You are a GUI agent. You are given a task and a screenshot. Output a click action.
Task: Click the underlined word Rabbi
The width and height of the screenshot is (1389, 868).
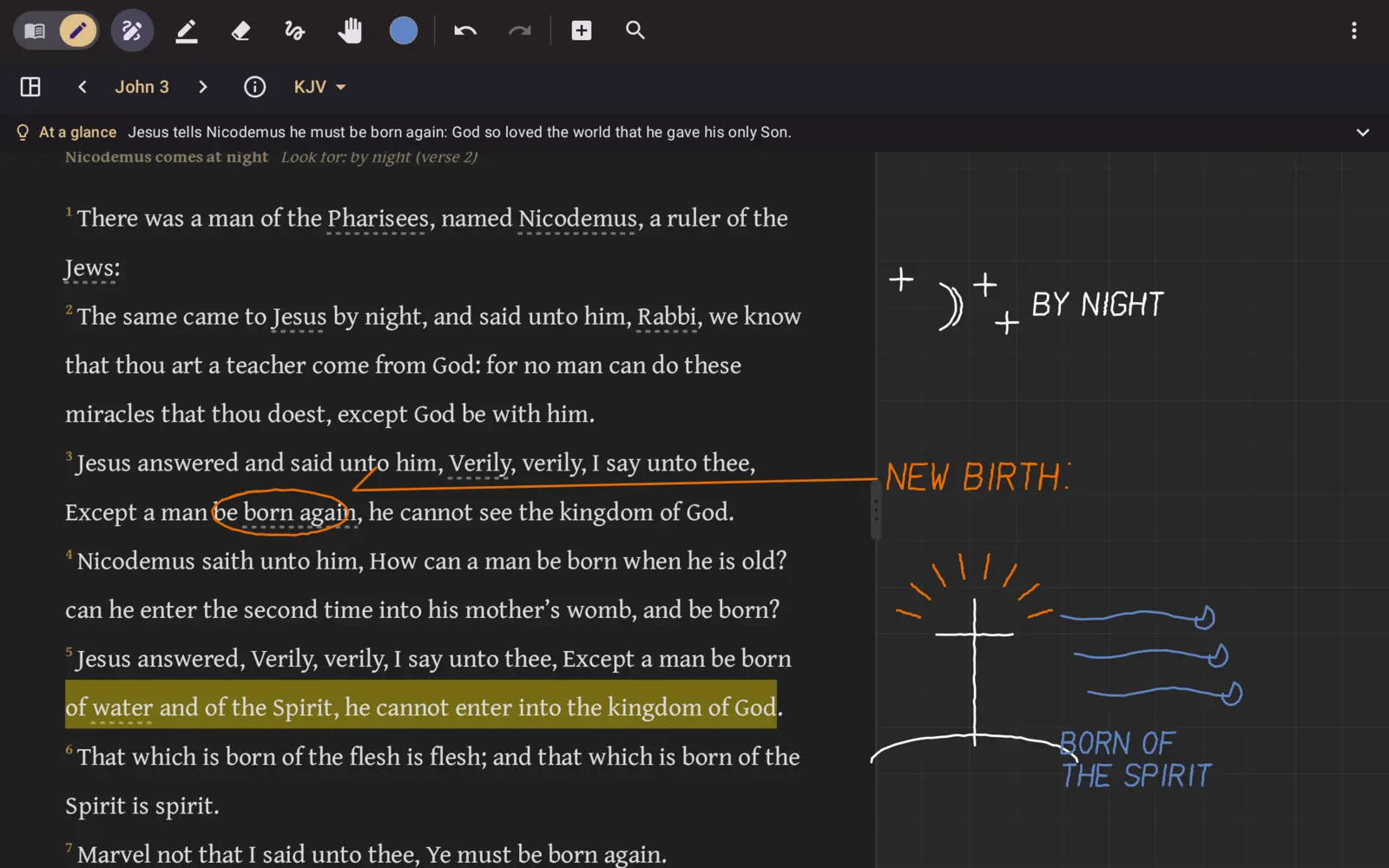[x=667, y=317]
